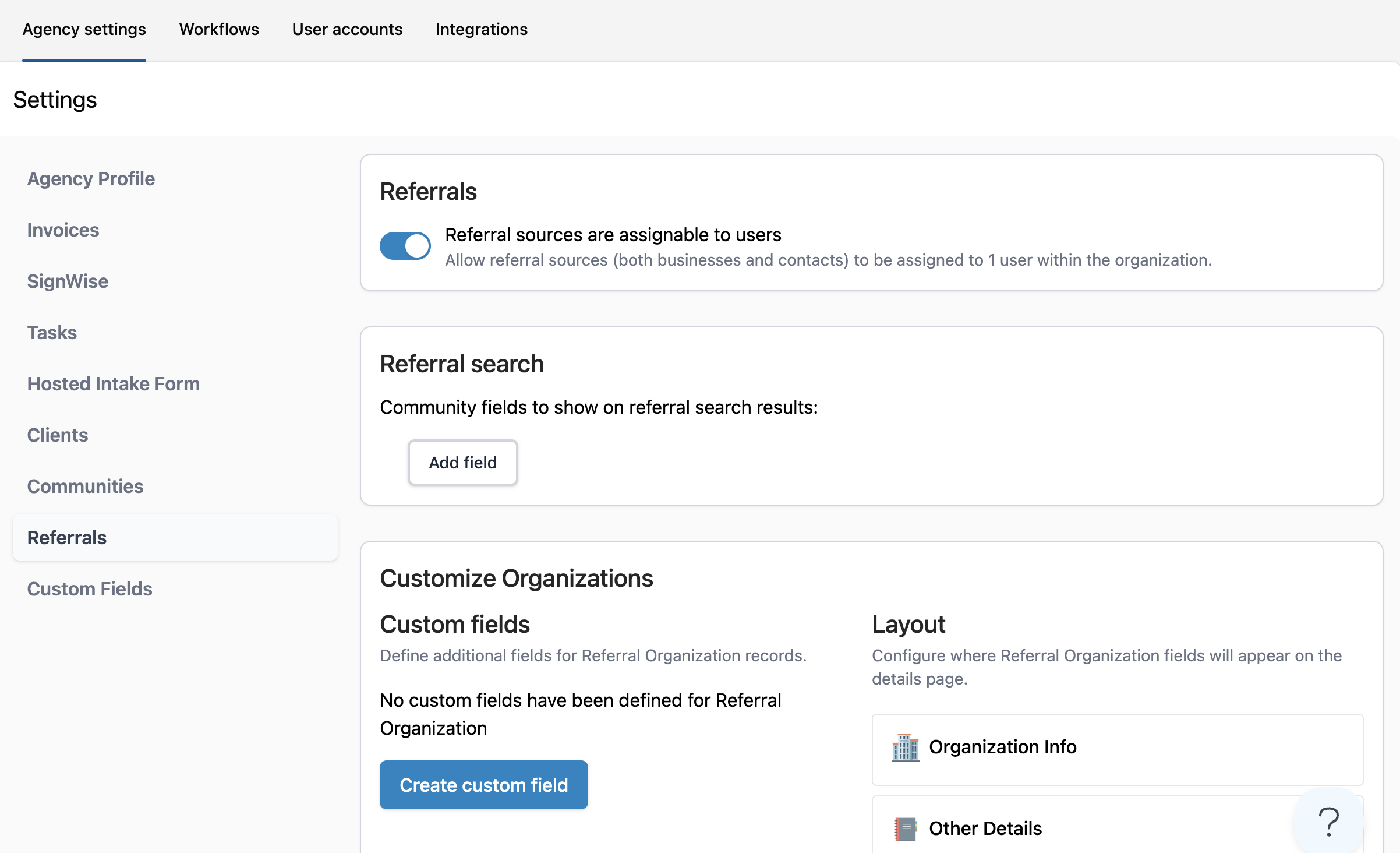Navigate to Communities settings
Image resolution: width=1400 pixels, height=853 pixels.
[85, 487]
